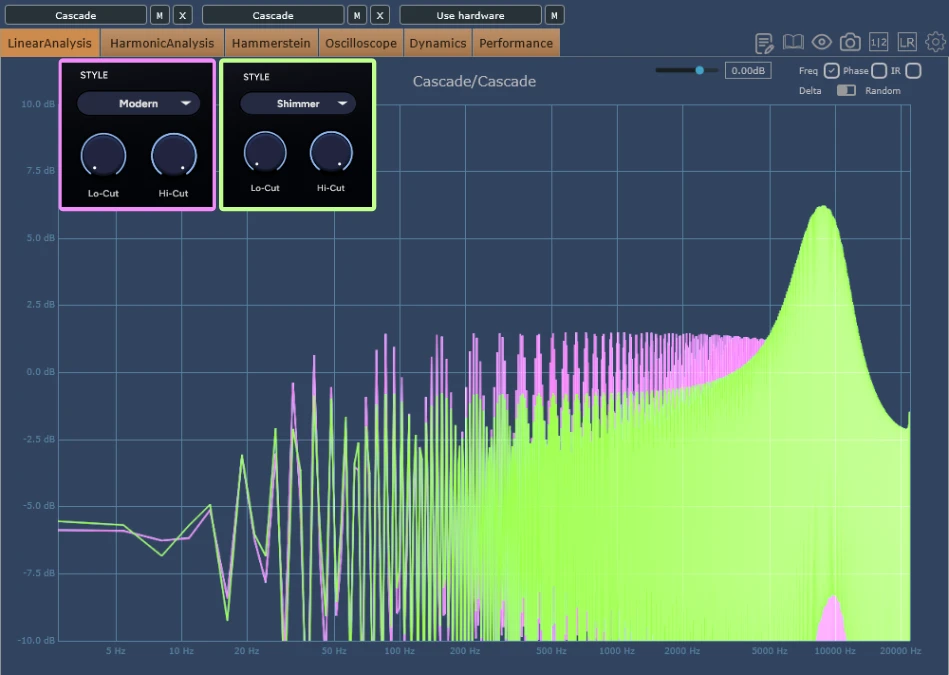Turn the Lo-Cut knob in the Modern panel
This screenshot has width=949, height=675.
pos(103,155)
